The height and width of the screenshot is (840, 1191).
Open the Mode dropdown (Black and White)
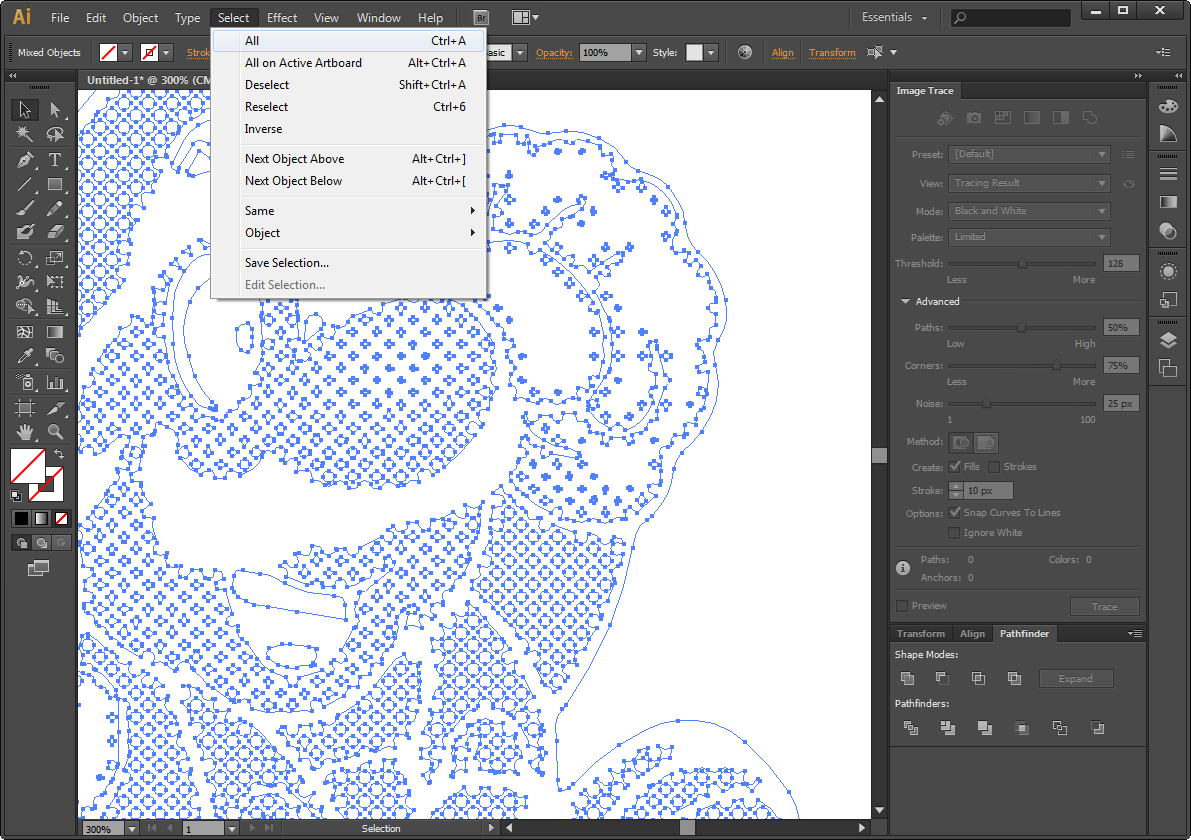pyautogui.click(x=1029, y=211)
